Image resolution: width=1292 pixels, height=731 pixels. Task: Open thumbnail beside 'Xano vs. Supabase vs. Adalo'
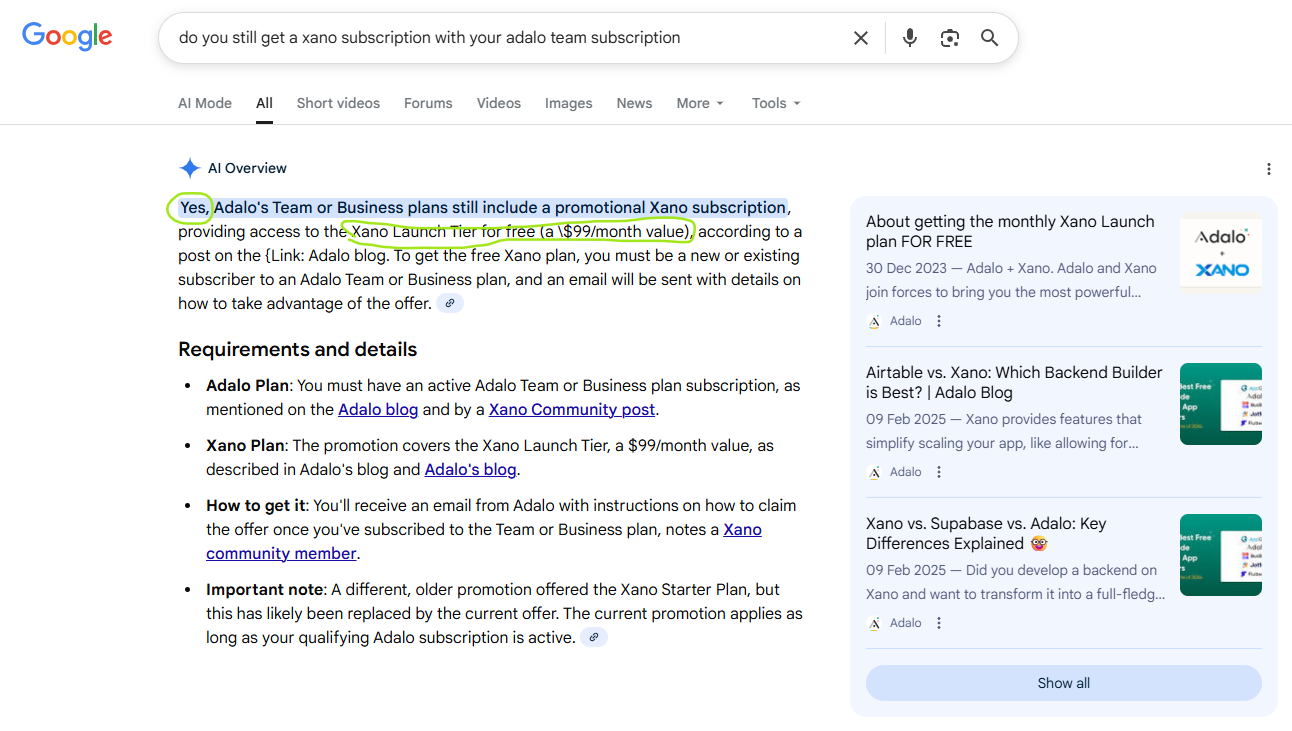pyautogui.click(x=1221, y=555)
